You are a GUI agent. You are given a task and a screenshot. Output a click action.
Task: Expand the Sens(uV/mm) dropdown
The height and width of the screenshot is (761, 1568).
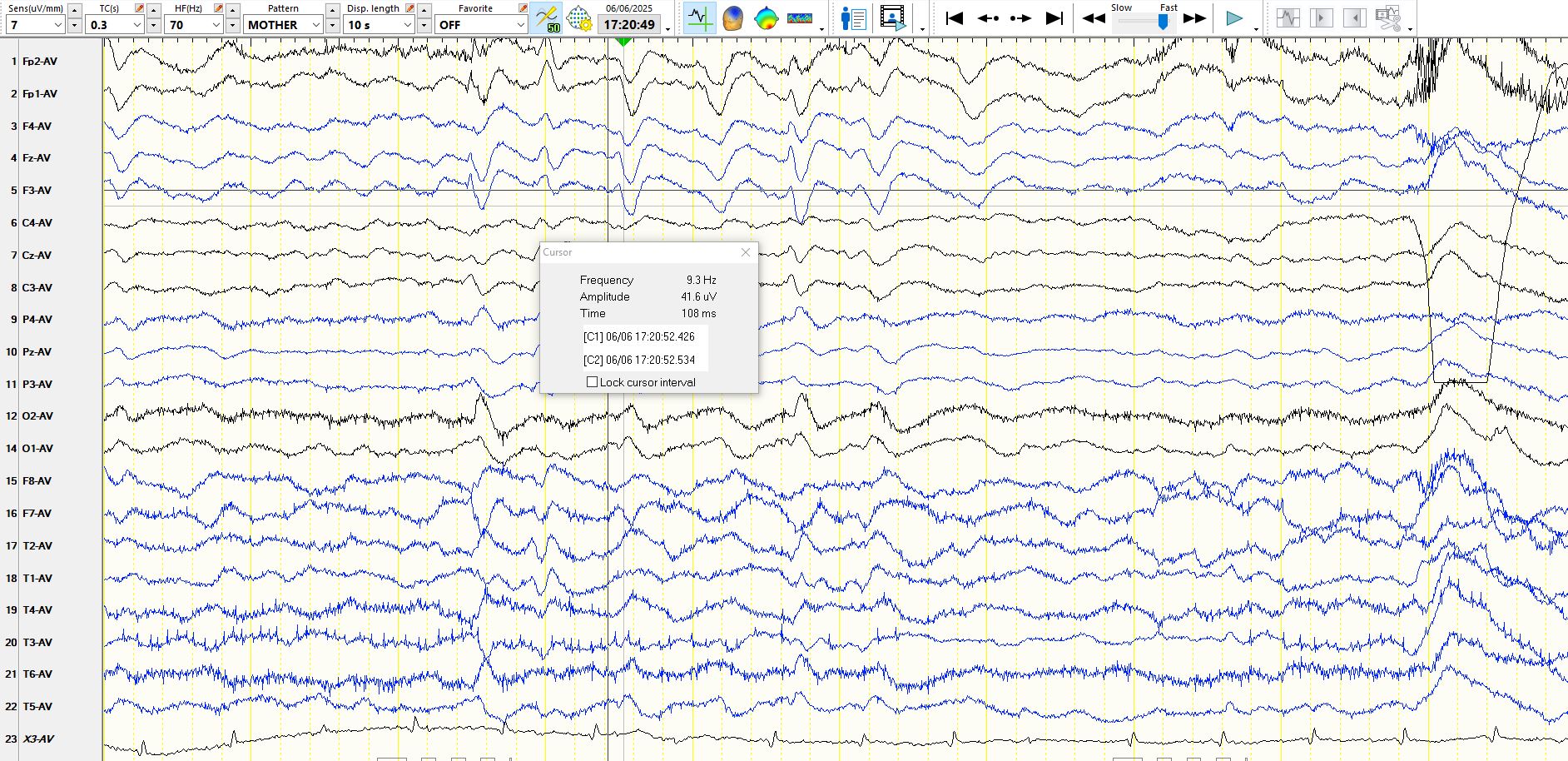57,25
